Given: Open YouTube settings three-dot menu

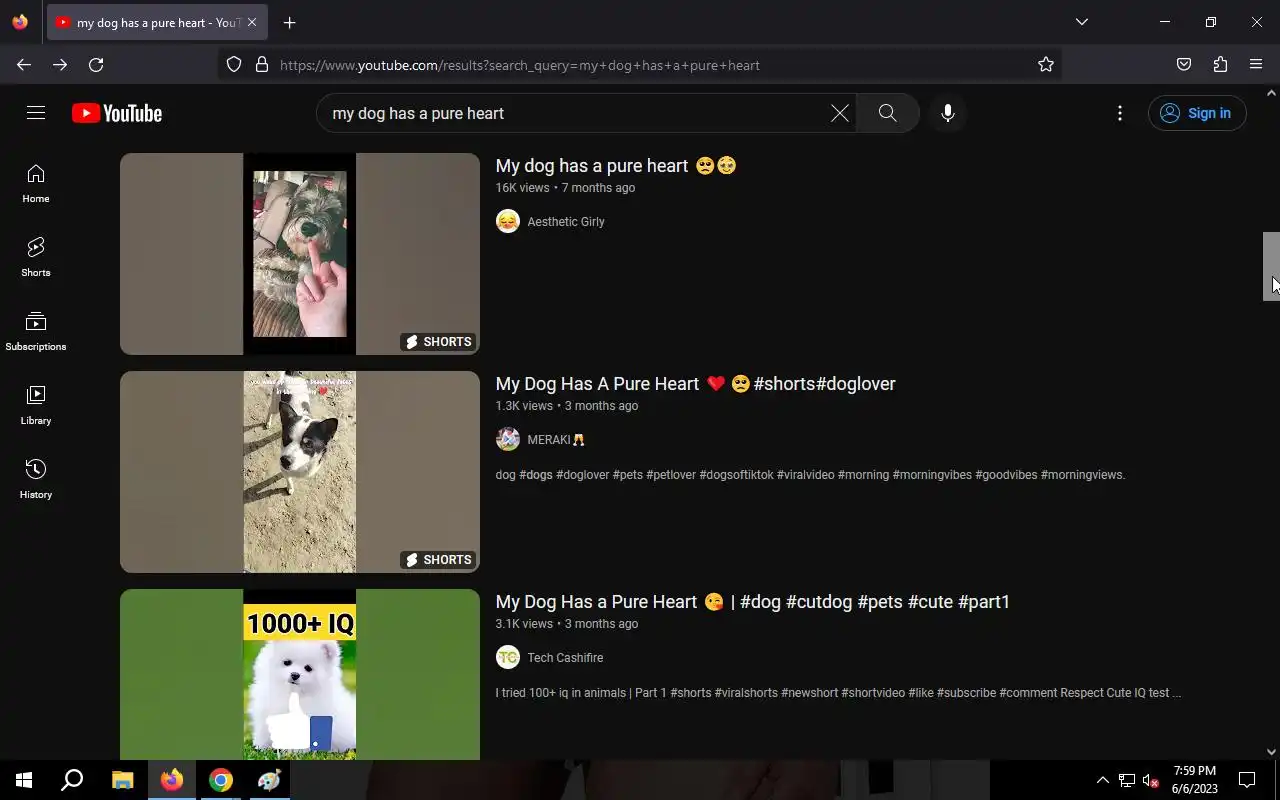Looking at the screenshot, I should (x=1120, y=113).
